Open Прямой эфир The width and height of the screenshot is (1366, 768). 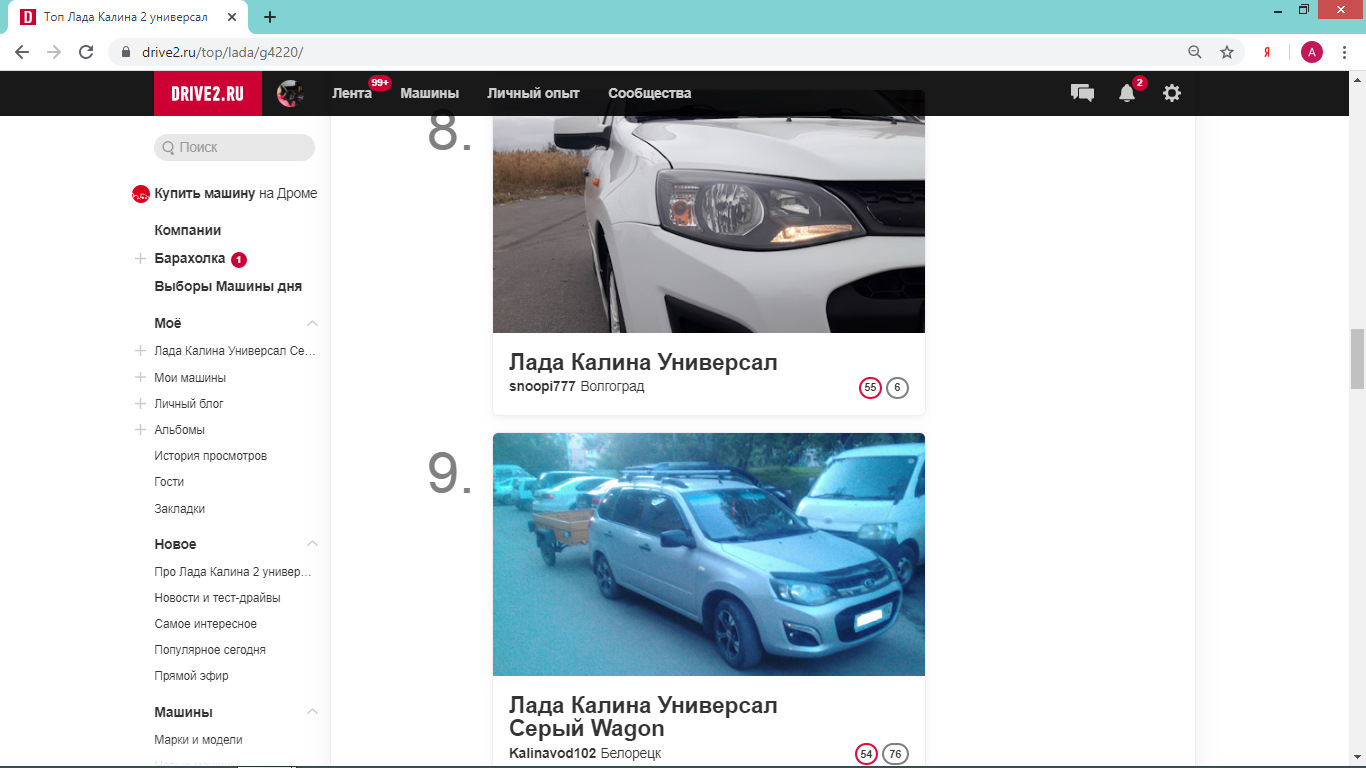tap(192, 676)
